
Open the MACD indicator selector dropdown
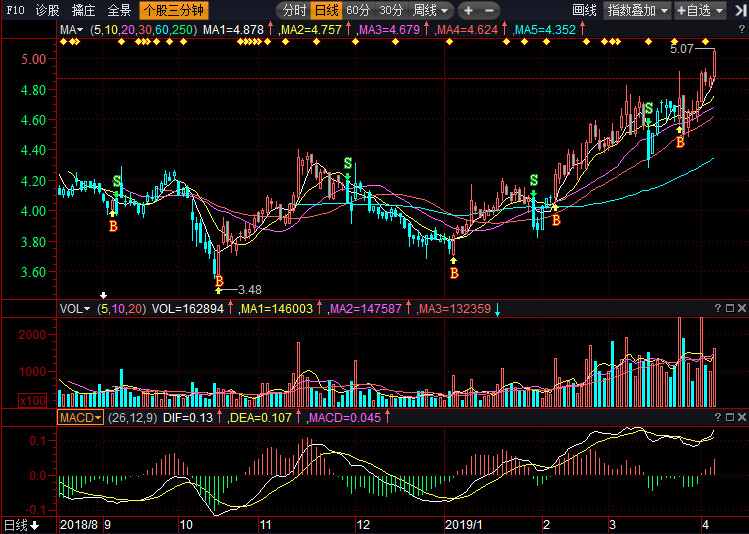coord(80,417)
